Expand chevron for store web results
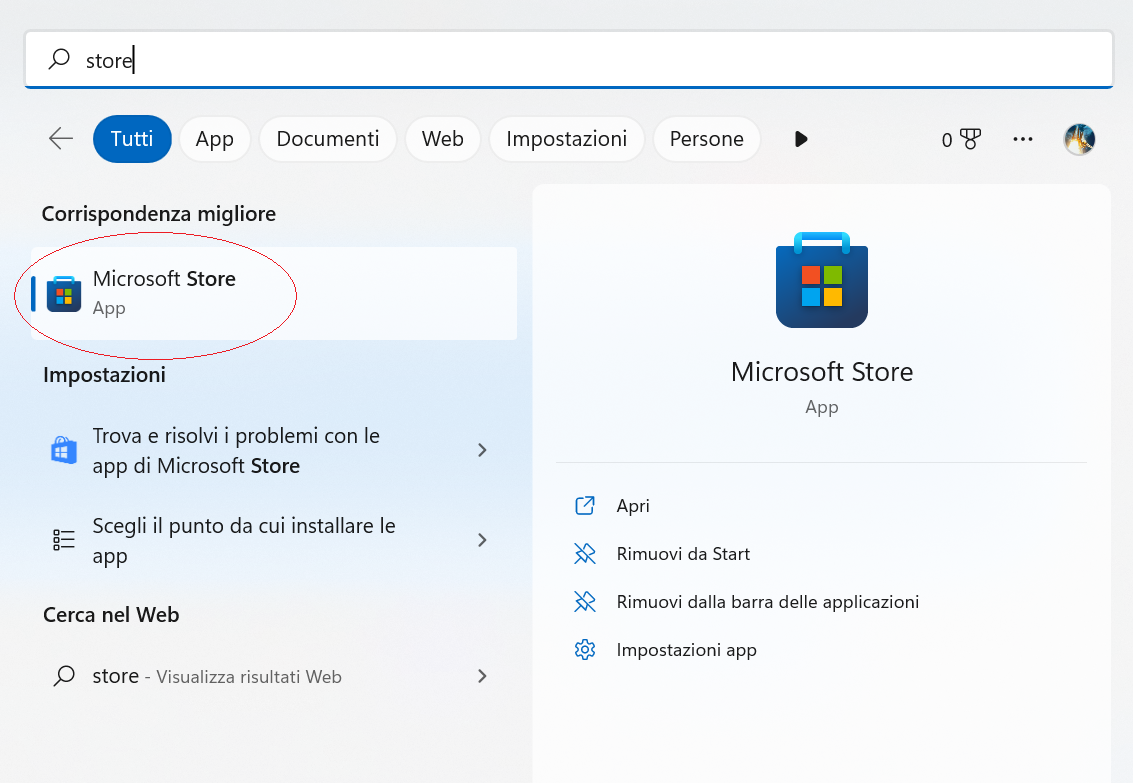 [482, 675]
